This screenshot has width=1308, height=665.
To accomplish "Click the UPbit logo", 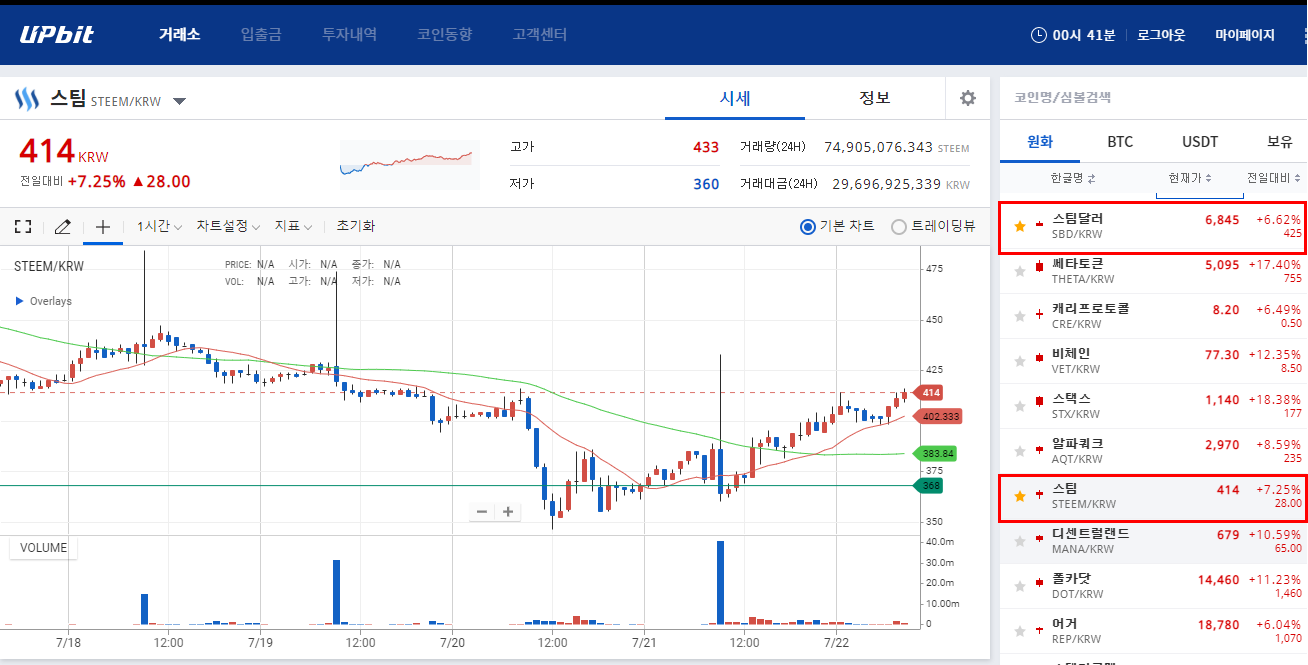I will pos(57,35).
